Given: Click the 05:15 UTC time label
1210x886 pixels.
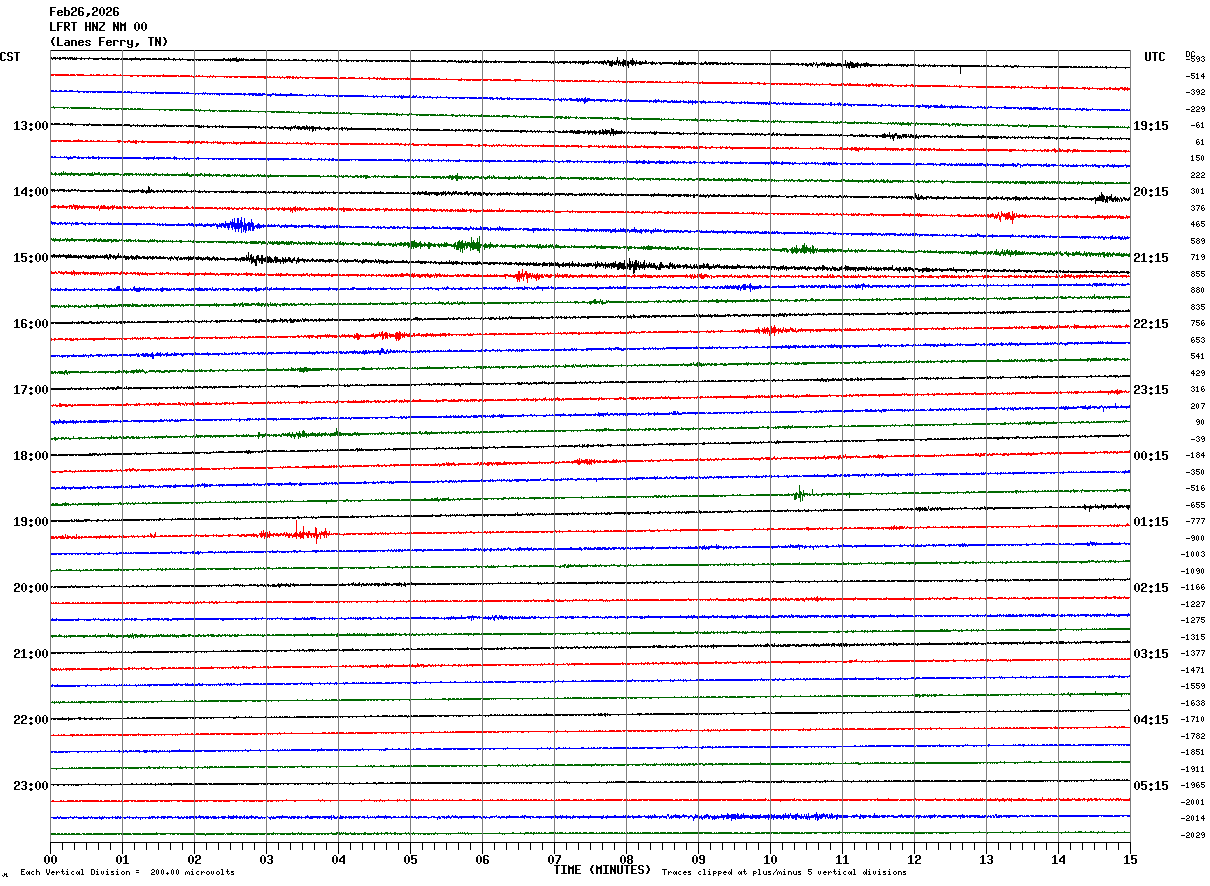Looking at the screenshot, I should click(x=1150, y=786).
